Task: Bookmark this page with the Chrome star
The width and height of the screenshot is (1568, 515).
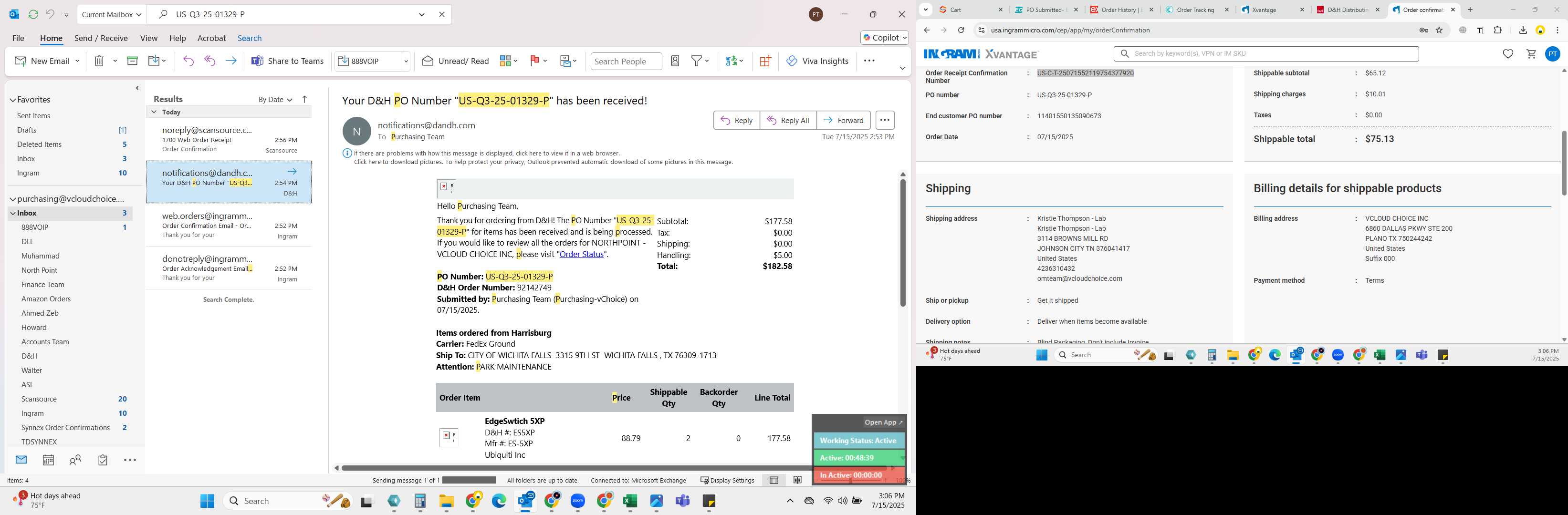Action: point(1439,30)
